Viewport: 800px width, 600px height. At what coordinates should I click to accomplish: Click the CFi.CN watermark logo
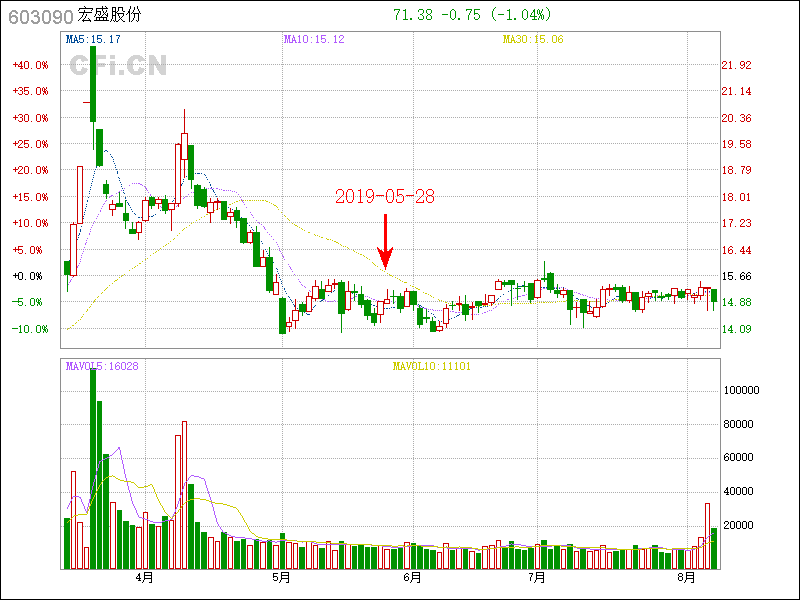pyautogui.click(x=118, y=65)
